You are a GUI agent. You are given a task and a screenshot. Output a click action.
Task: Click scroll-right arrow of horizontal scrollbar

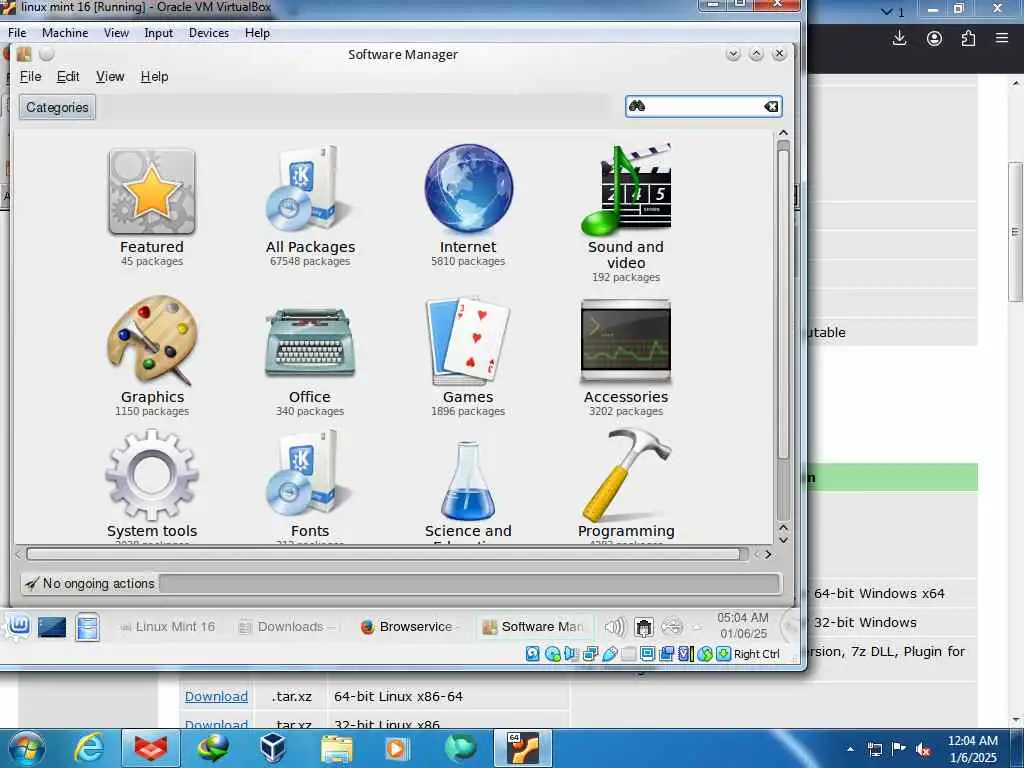(769, 554)
